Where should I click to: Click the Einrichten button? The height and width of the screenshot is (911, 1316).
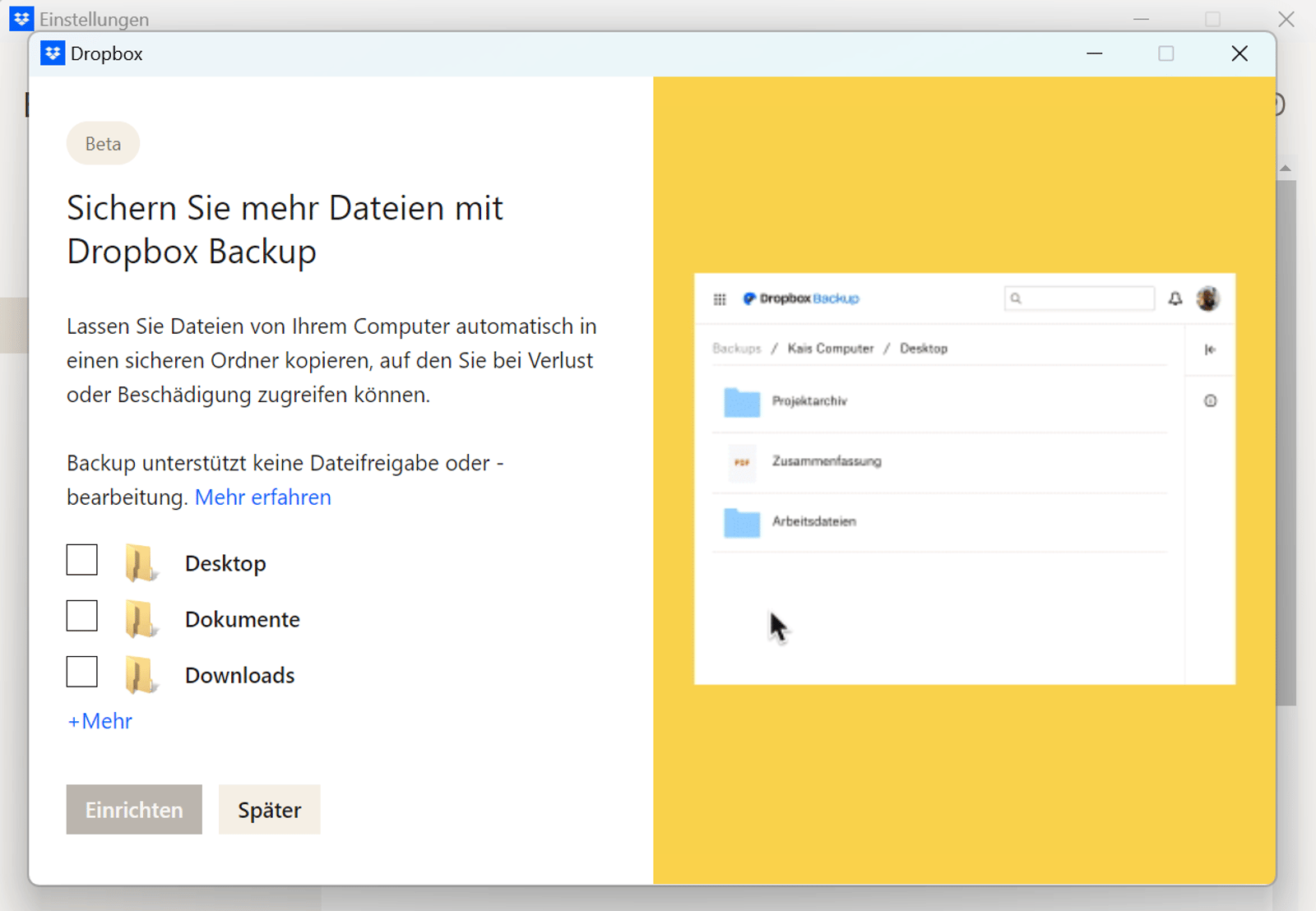(x=133, y=809)
